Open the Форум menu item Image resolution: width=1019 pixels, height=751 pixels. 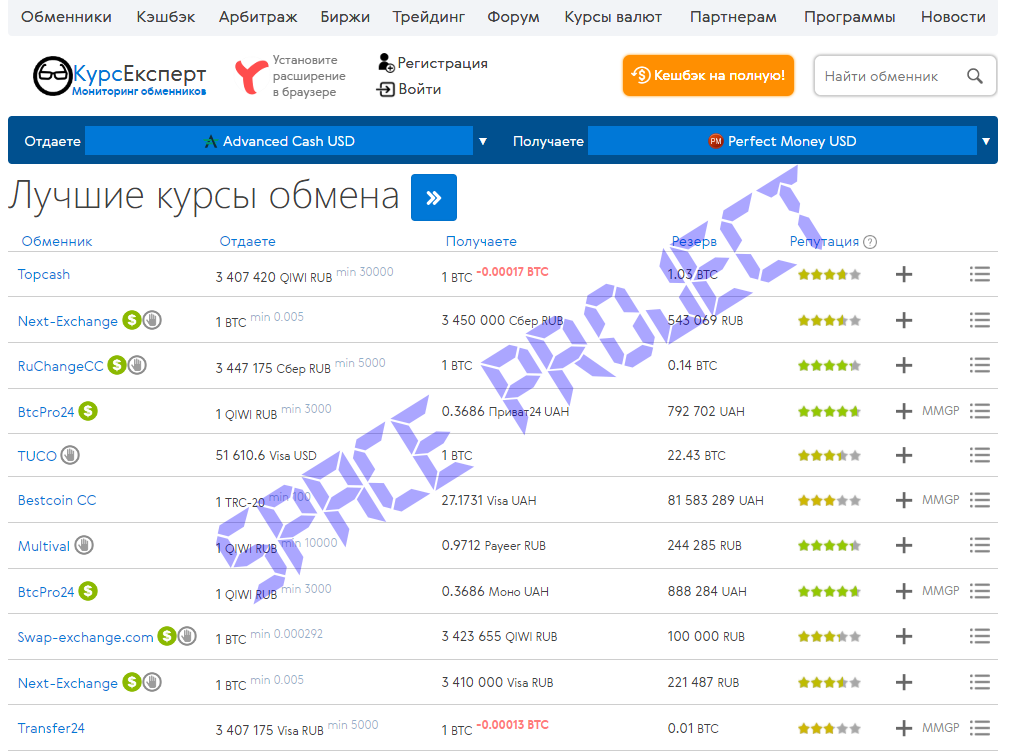(x=513, y=17)
